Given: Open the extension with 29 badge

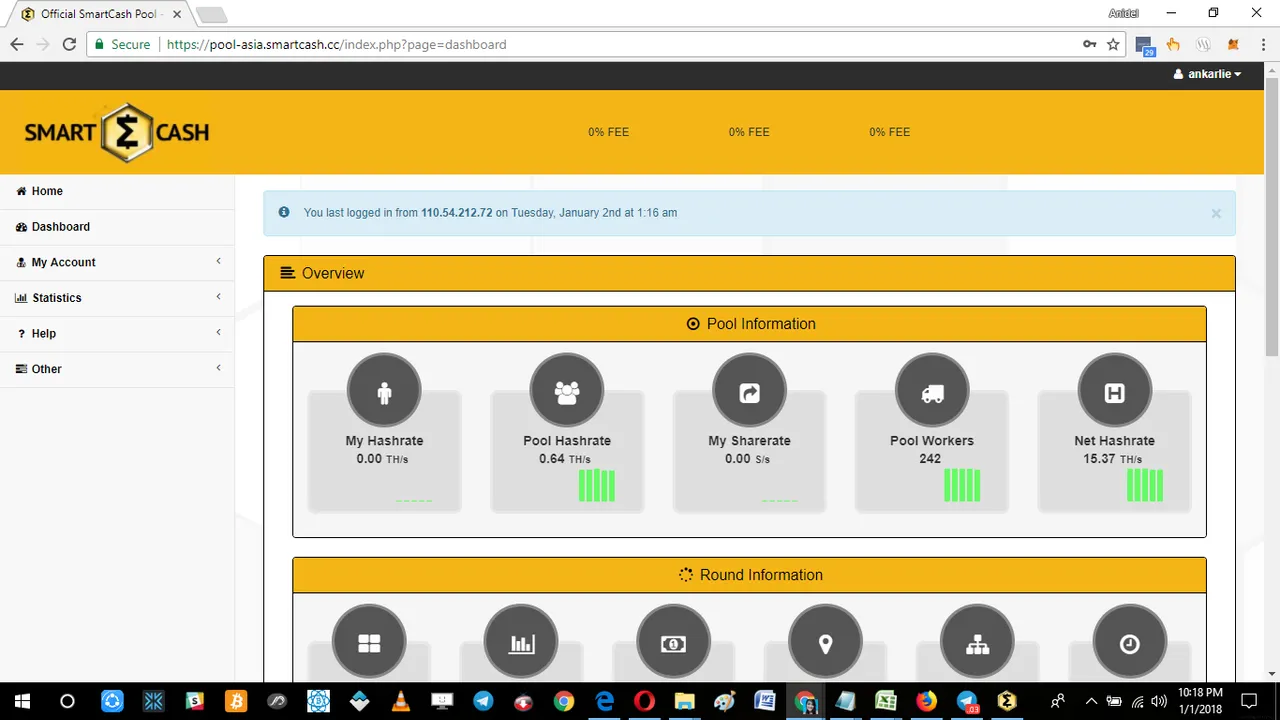Looking at the screenshot, I should click(1145, 45).
